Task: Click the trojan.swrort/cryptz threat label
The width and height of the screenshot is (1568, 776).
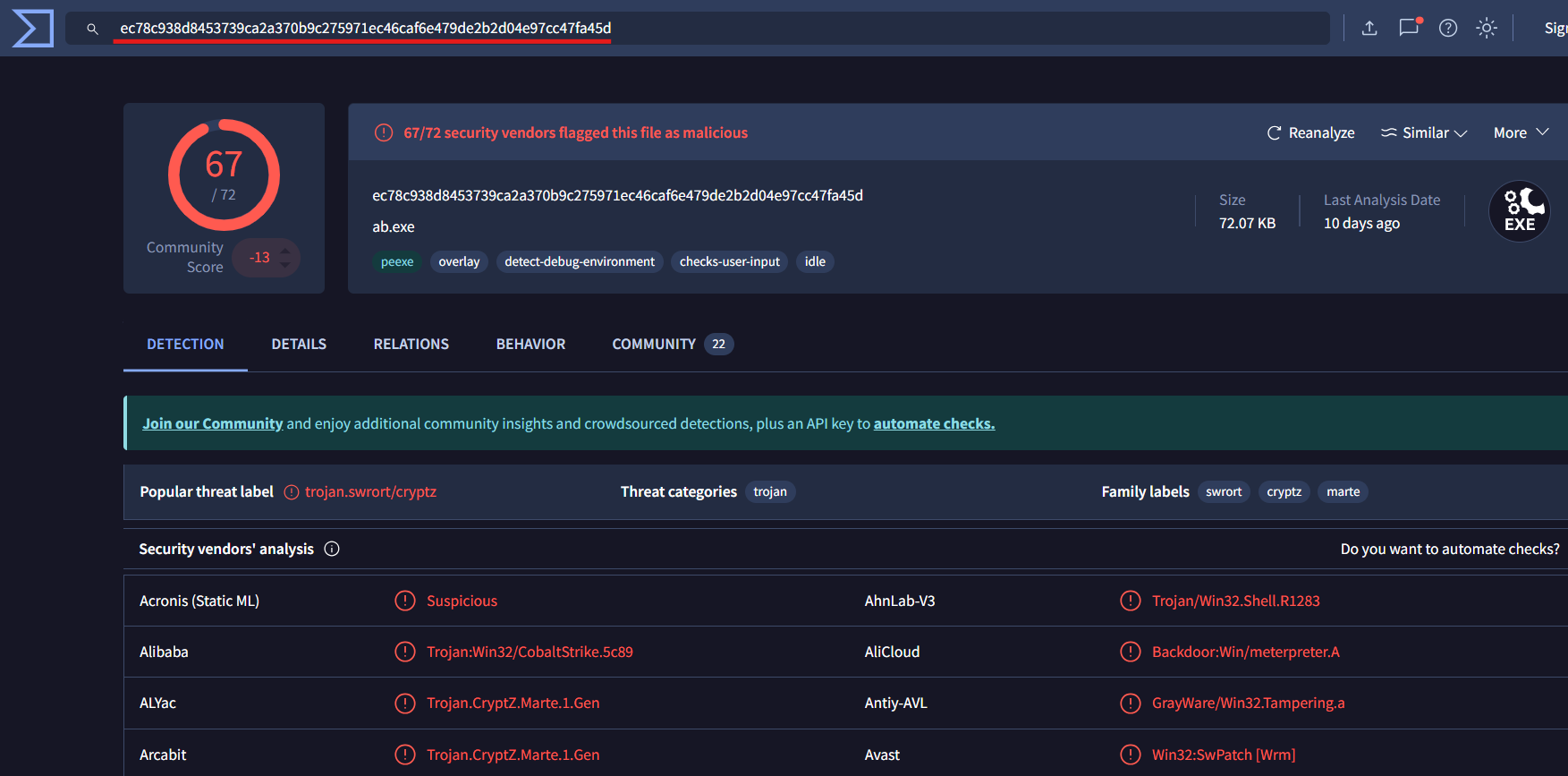Action: pos(371,491)
